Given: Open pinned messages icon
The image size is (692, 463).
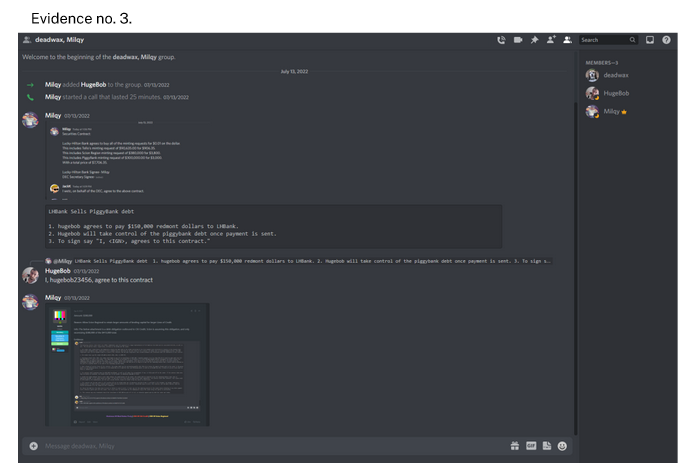Looking at the screenshot, I should (x=534, y=40).
